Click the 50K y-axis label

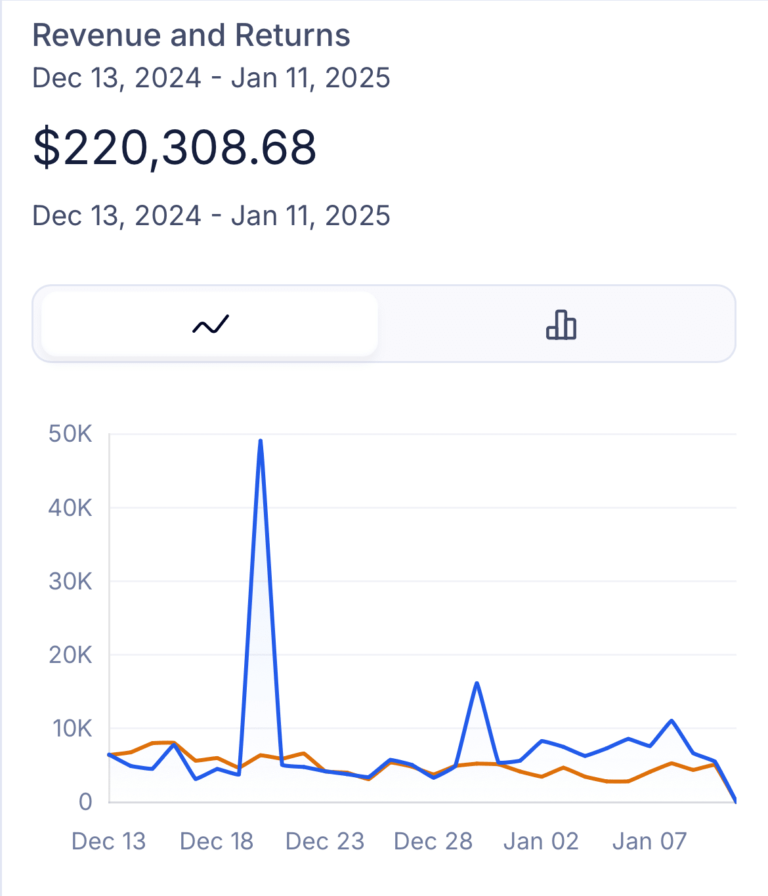coord(70,434)
